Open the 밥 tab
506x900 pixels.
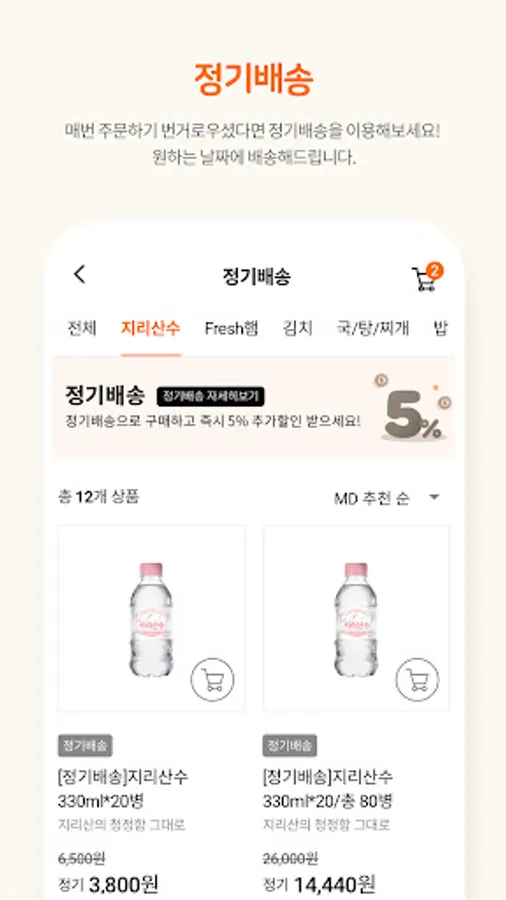(440, 328)
